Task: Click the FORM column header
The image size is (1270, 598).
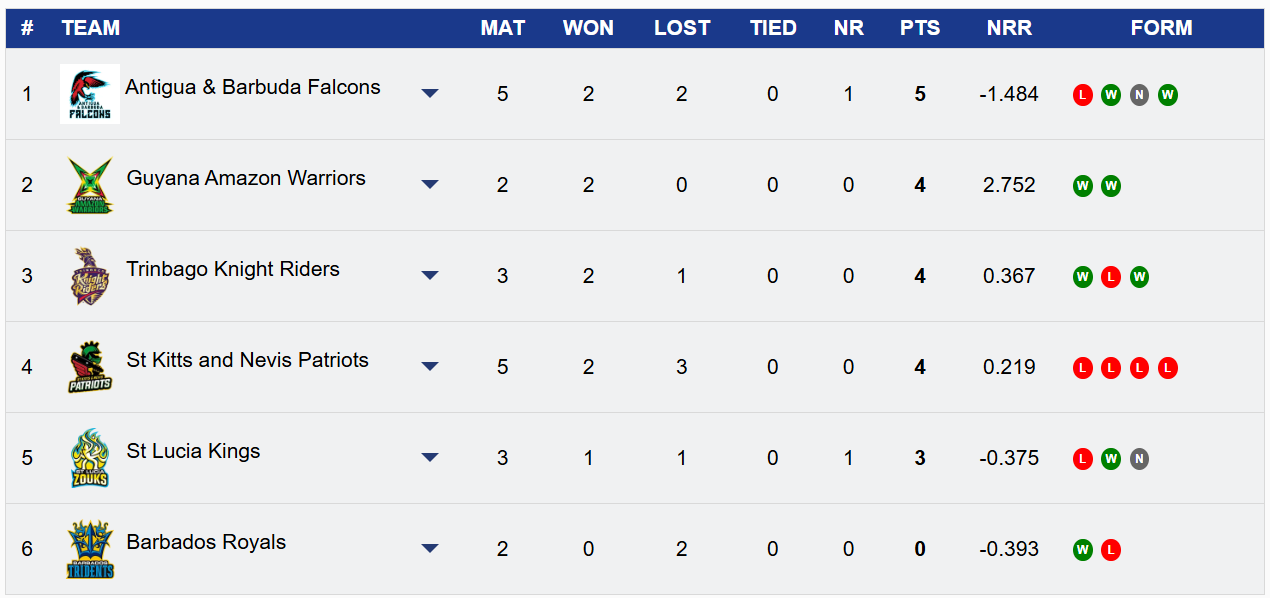Action: click(1161, 28)
